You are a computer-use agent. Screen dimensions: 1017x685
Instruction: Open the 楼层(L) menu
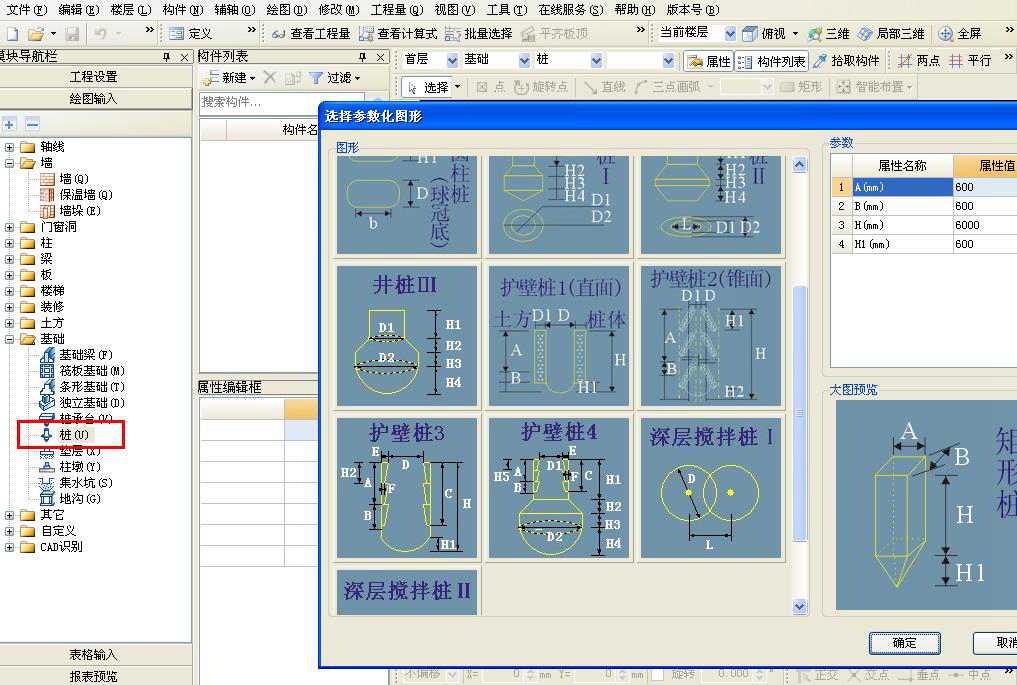130,10
